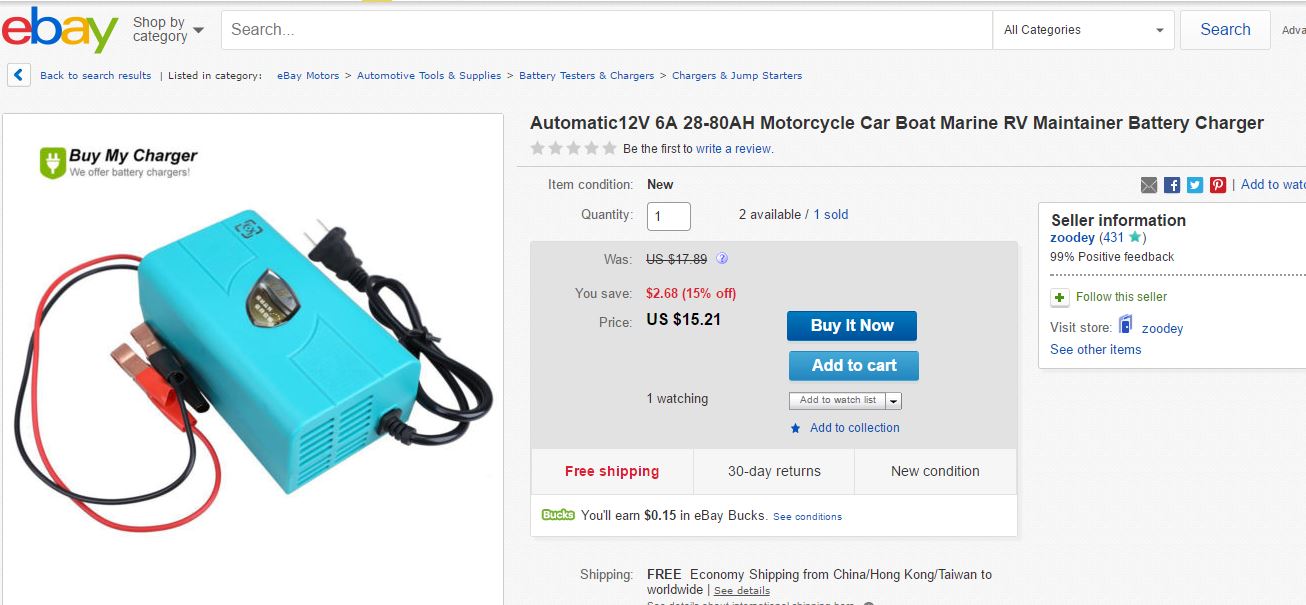Click the eBay logo
This screenshot has height=605, width=1306.
[x=60, y=30]
